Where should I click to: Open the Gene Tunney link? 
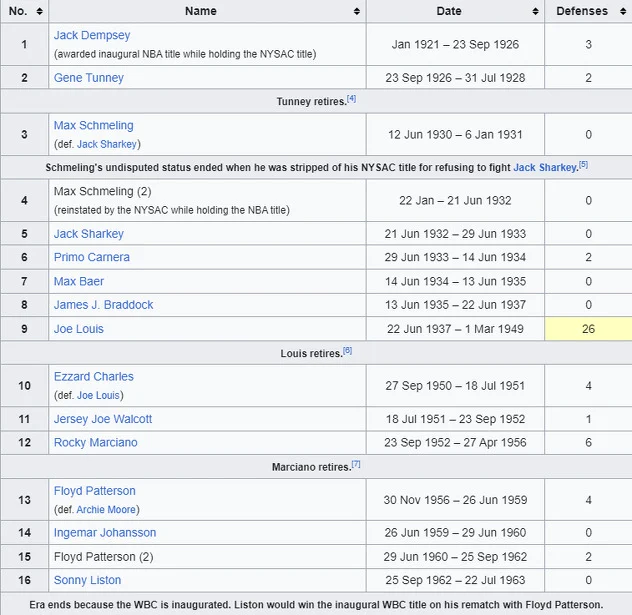pos(88,78)
